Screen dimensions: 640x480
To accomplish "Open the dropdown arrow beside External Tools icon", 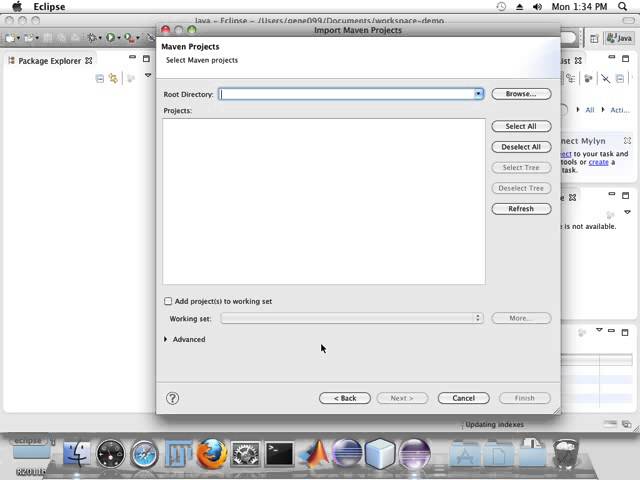I will (138, 38).
